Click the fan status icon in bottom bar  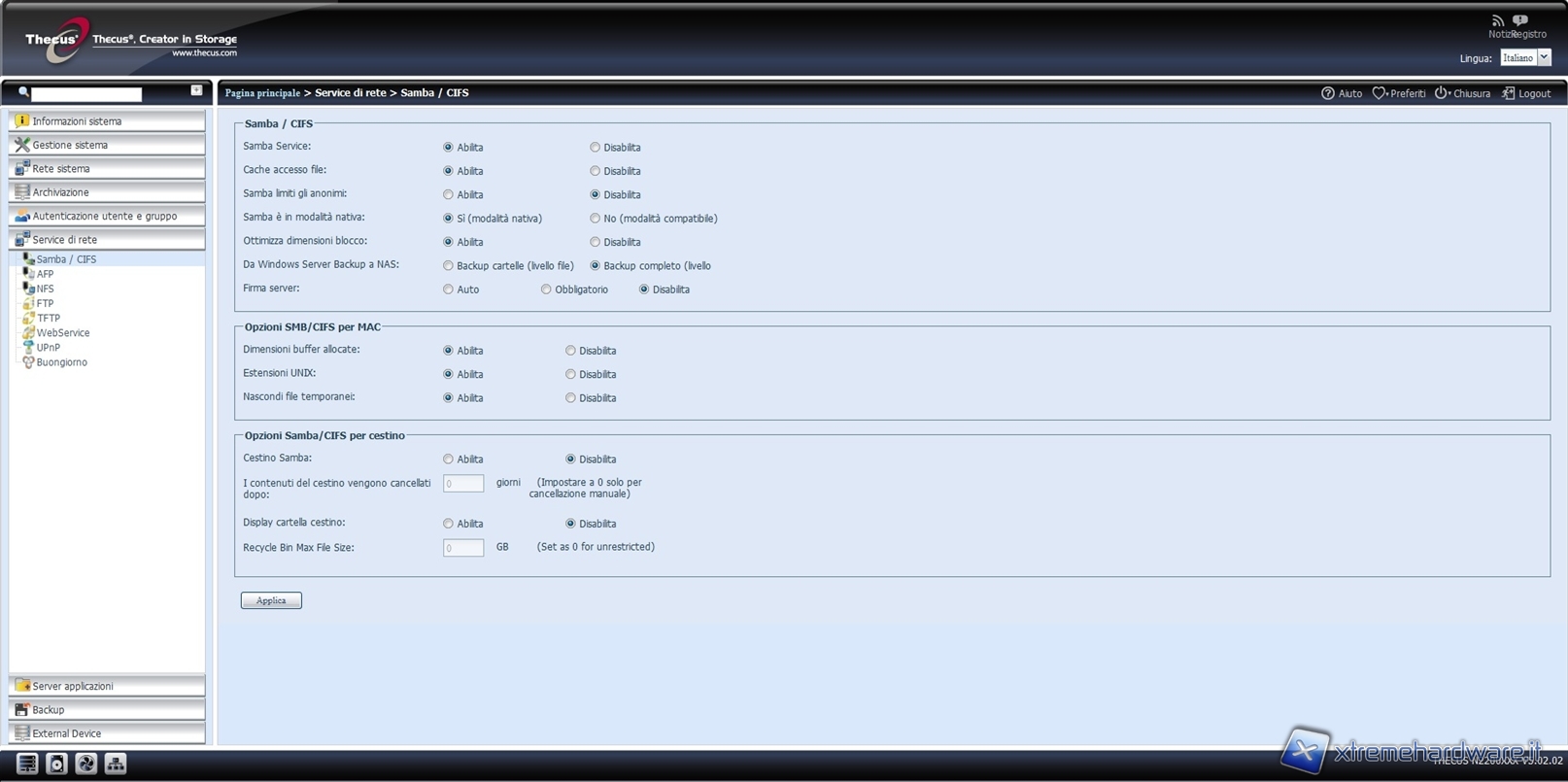pos(86,765)
